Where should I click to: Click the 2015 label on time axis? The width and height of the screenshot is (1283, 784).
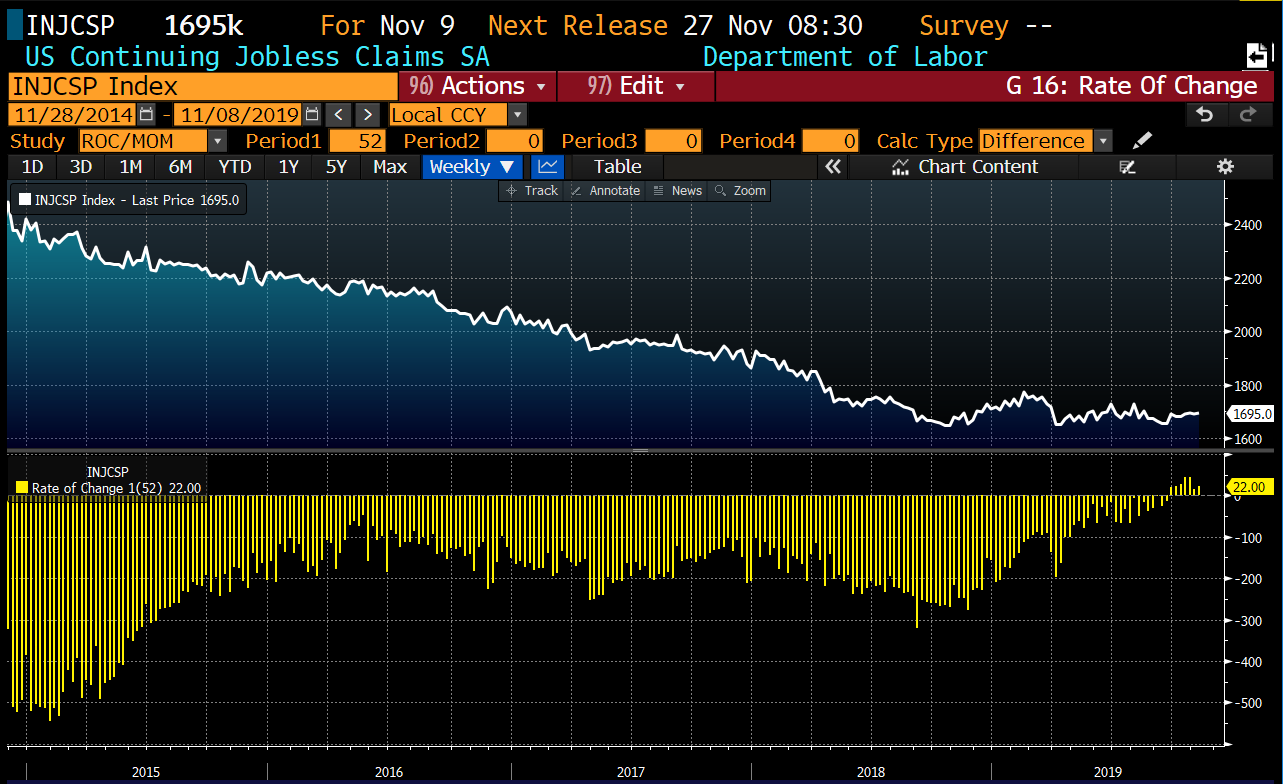point(146,772)
